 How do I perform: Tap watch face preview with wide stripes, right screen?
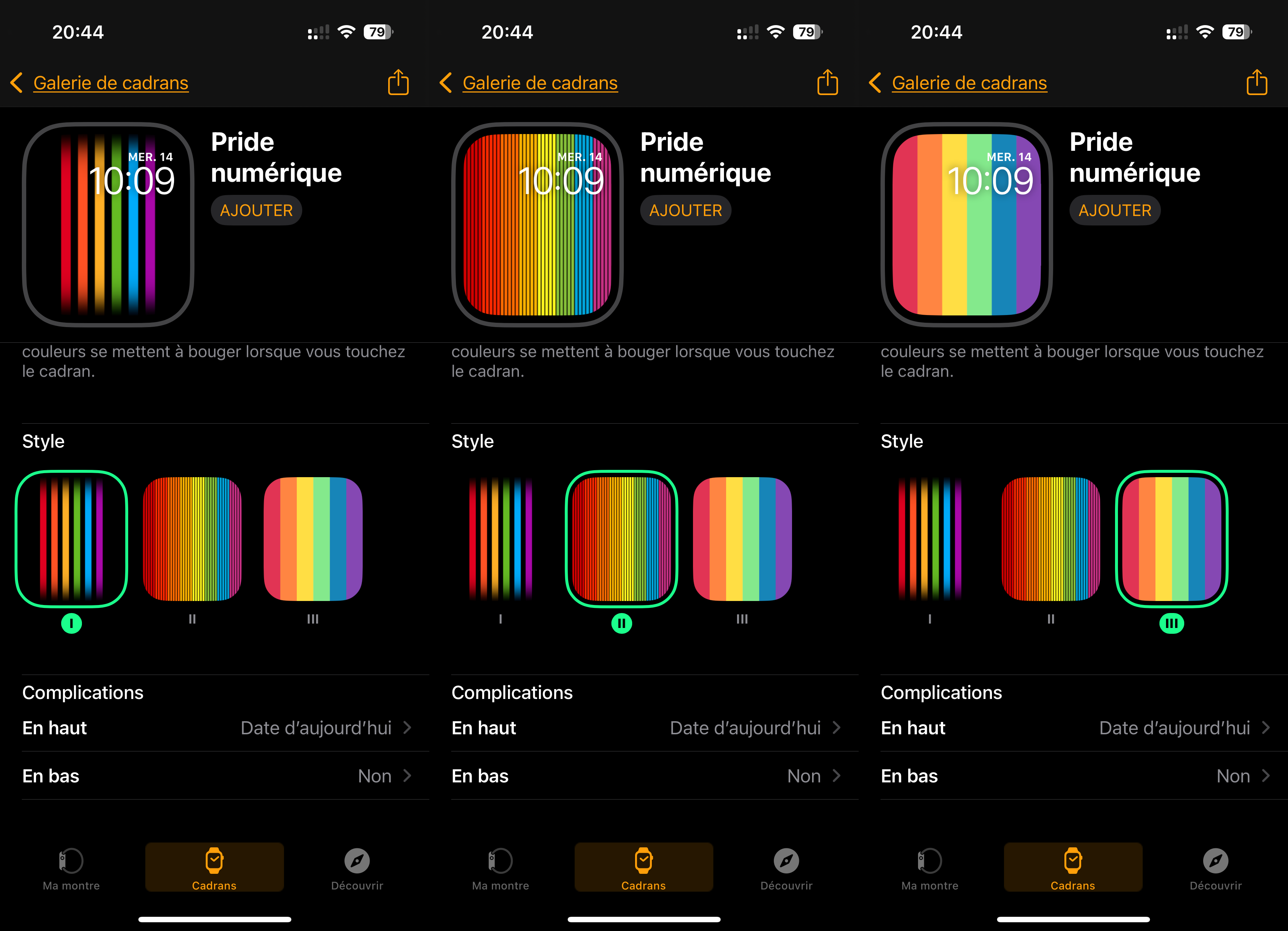pos(966,224)
